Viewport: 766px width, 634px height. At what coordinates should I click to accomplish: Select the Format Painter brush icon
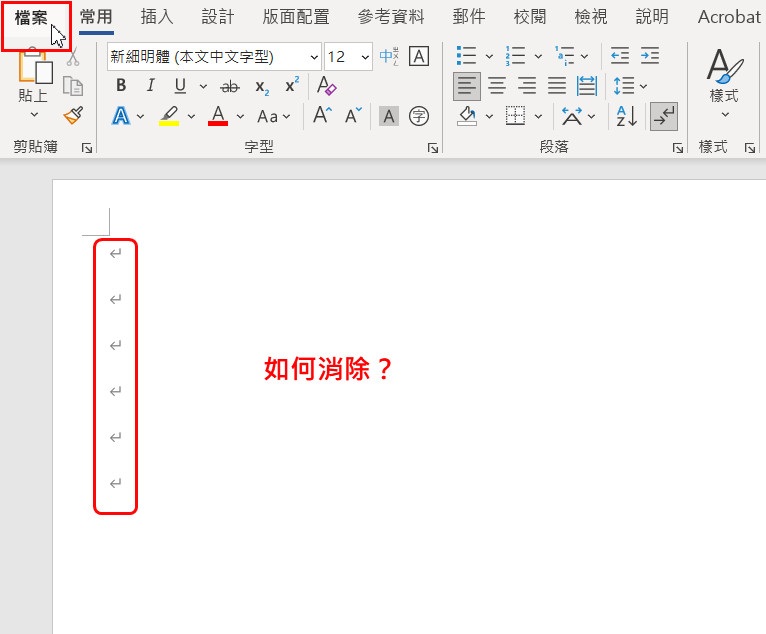(73, 116)
